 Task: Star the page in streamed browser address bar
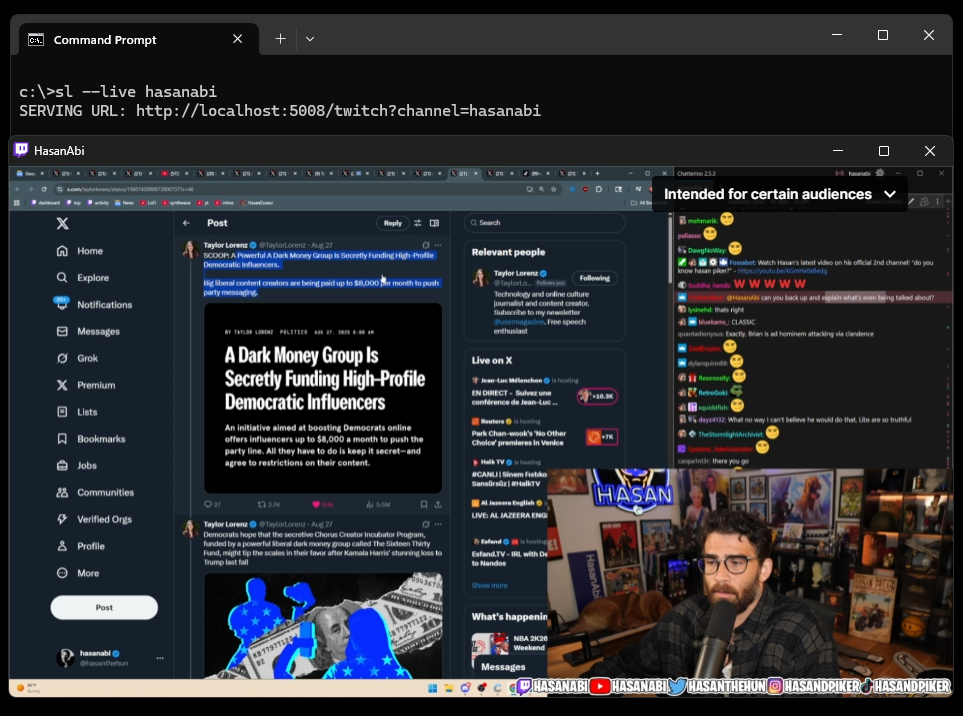tap(553, 189)
